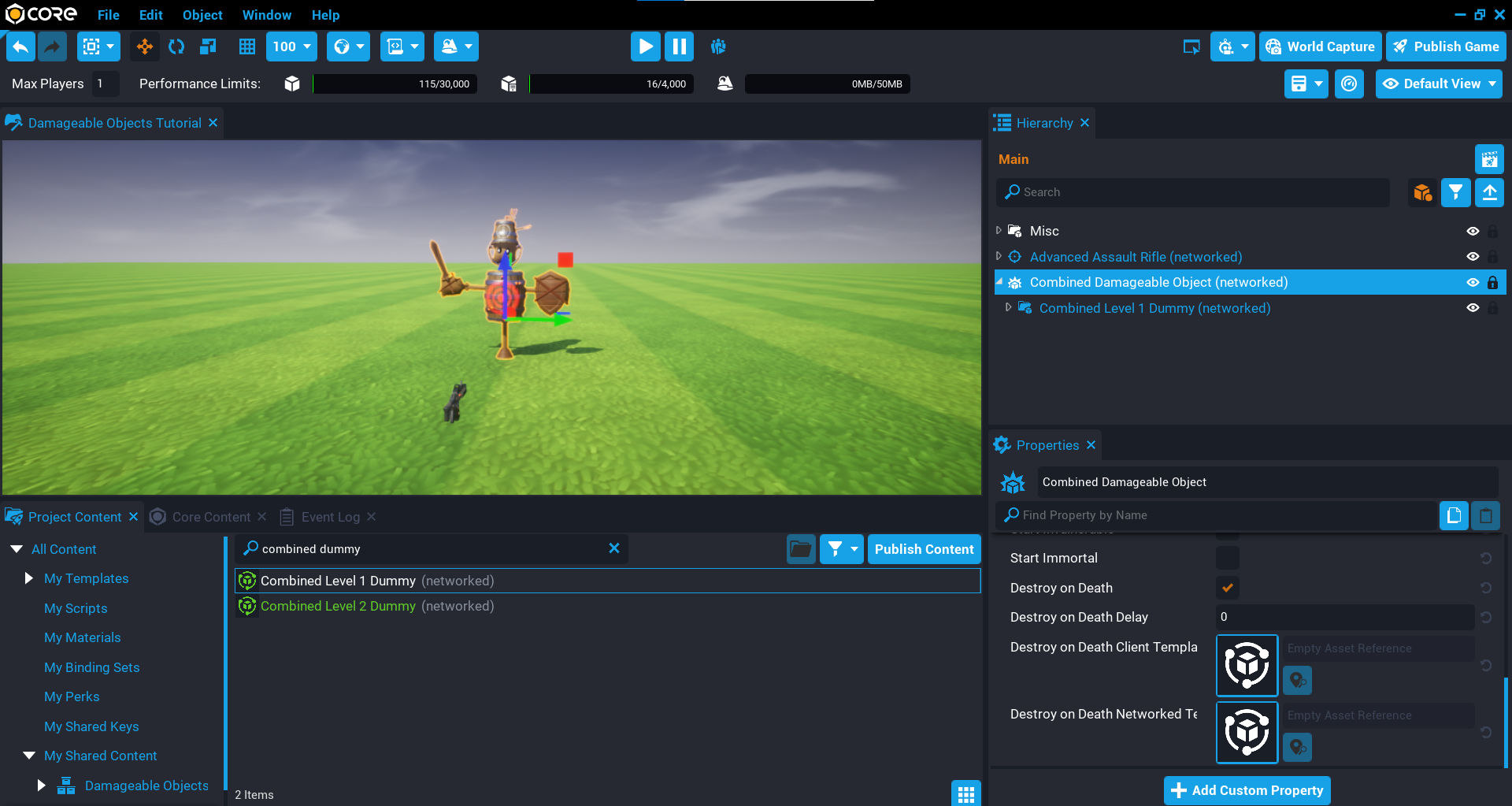This screenshot has width=1512, height=806.
Task: Click Add Custom Property button
Action: pyautogui.click(x=1247, y=790)
